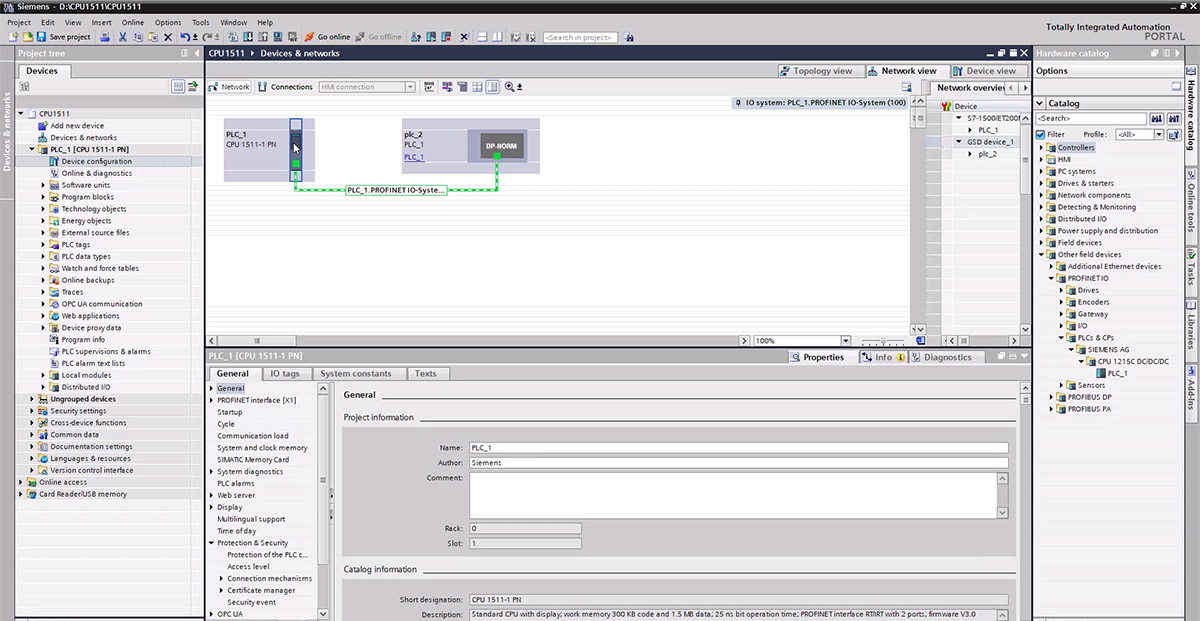Viewport: 1200px width, 621px height.
Task: Open the Online menu
Action: [x=133, y=22]
